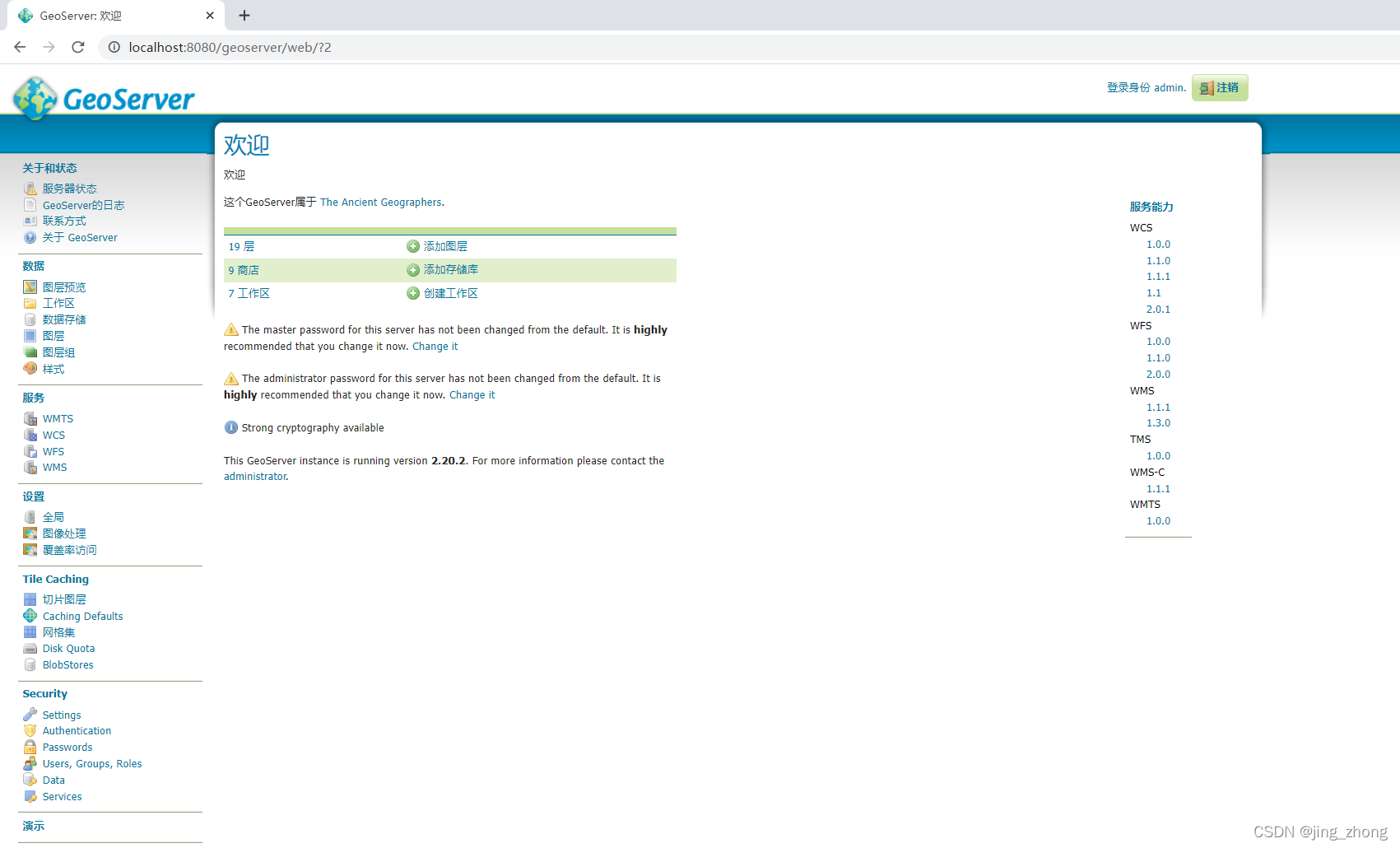Viewport: 1400px width, 848px height.
Task: Reload the page with browser refresh
Action: click(78, 47)
